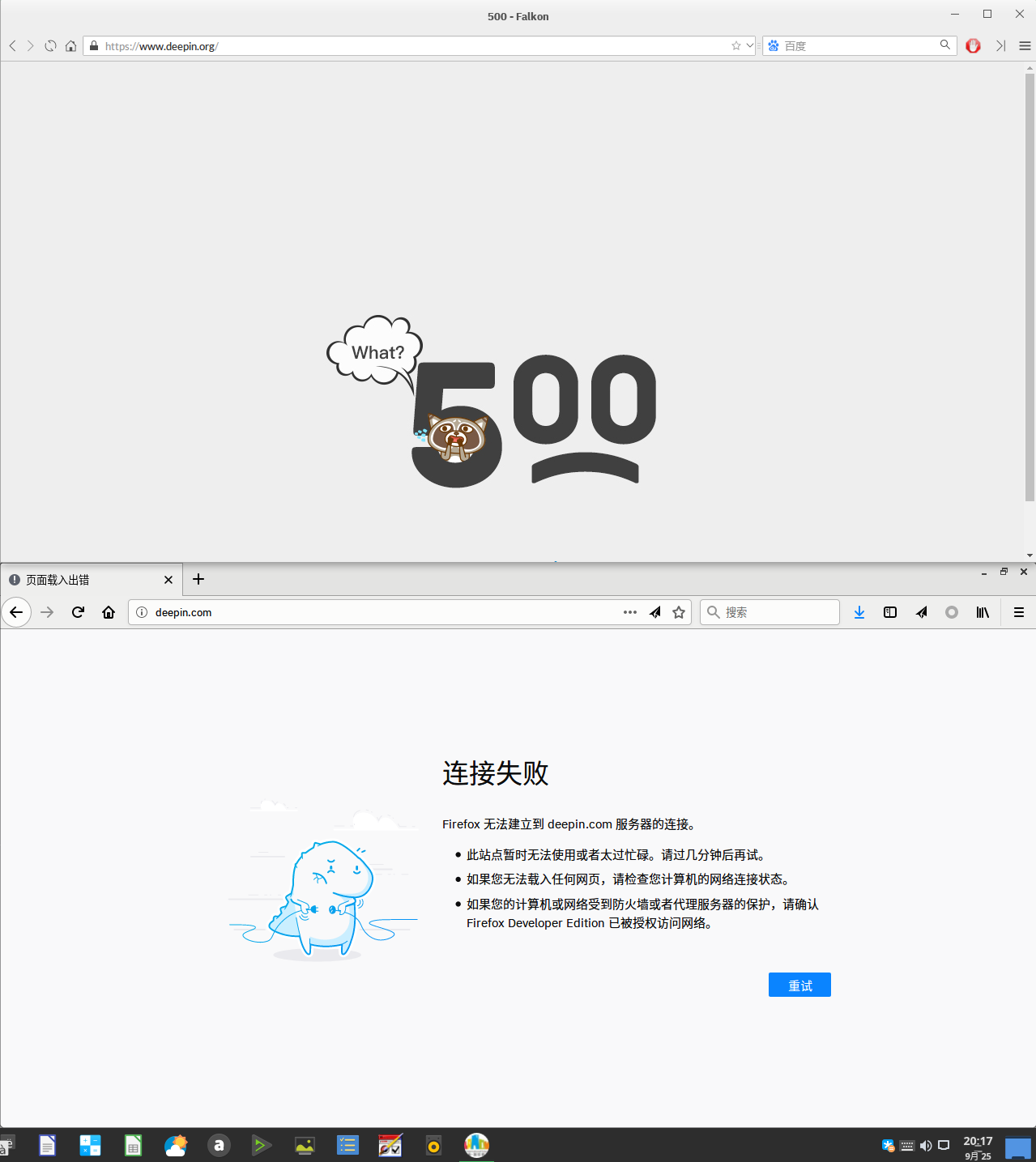Viewport: 1036px width, 1162px height.
Task: Open the task list app in the taskbar
Action: [347, 1145]
